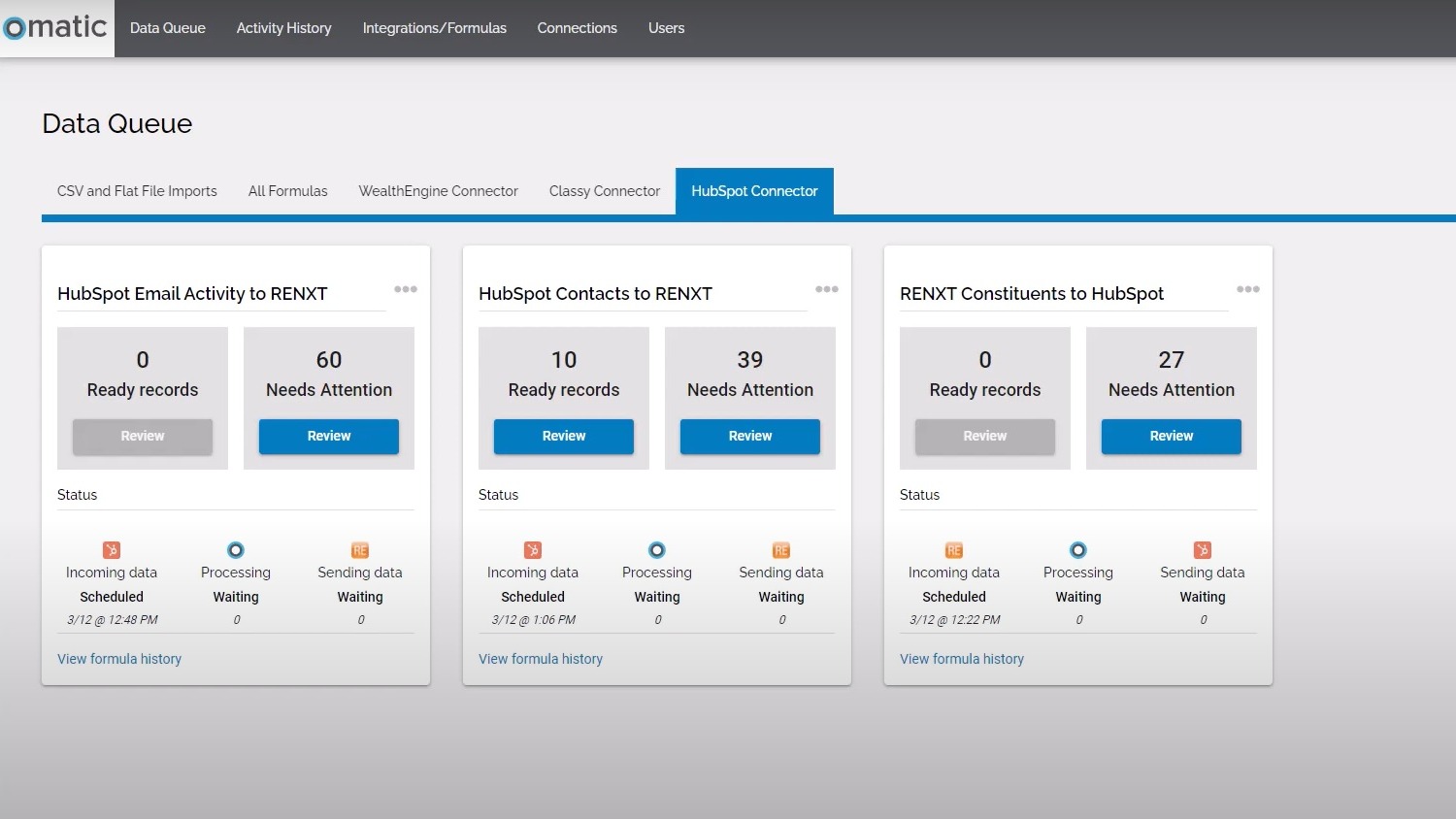Click the Omatic processing spinner on HubSpot Contacts card
The height and width of the screenshot is (819, 1456).
(x=656, y=549)
